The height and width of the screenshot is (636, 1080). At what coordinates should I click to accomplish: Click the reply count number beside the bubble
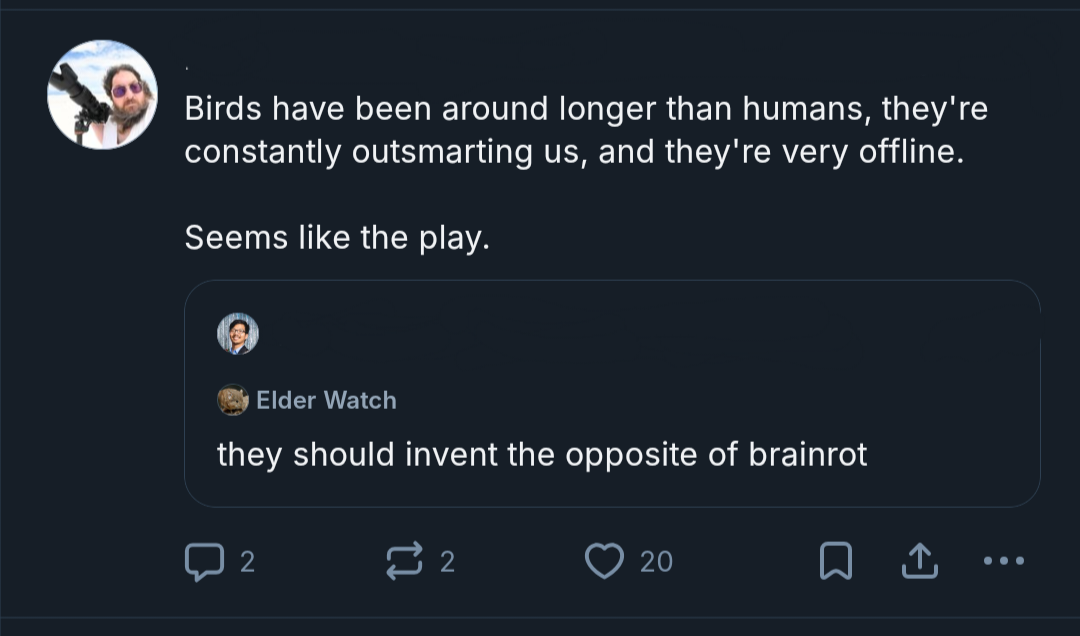tap(248, 562)
